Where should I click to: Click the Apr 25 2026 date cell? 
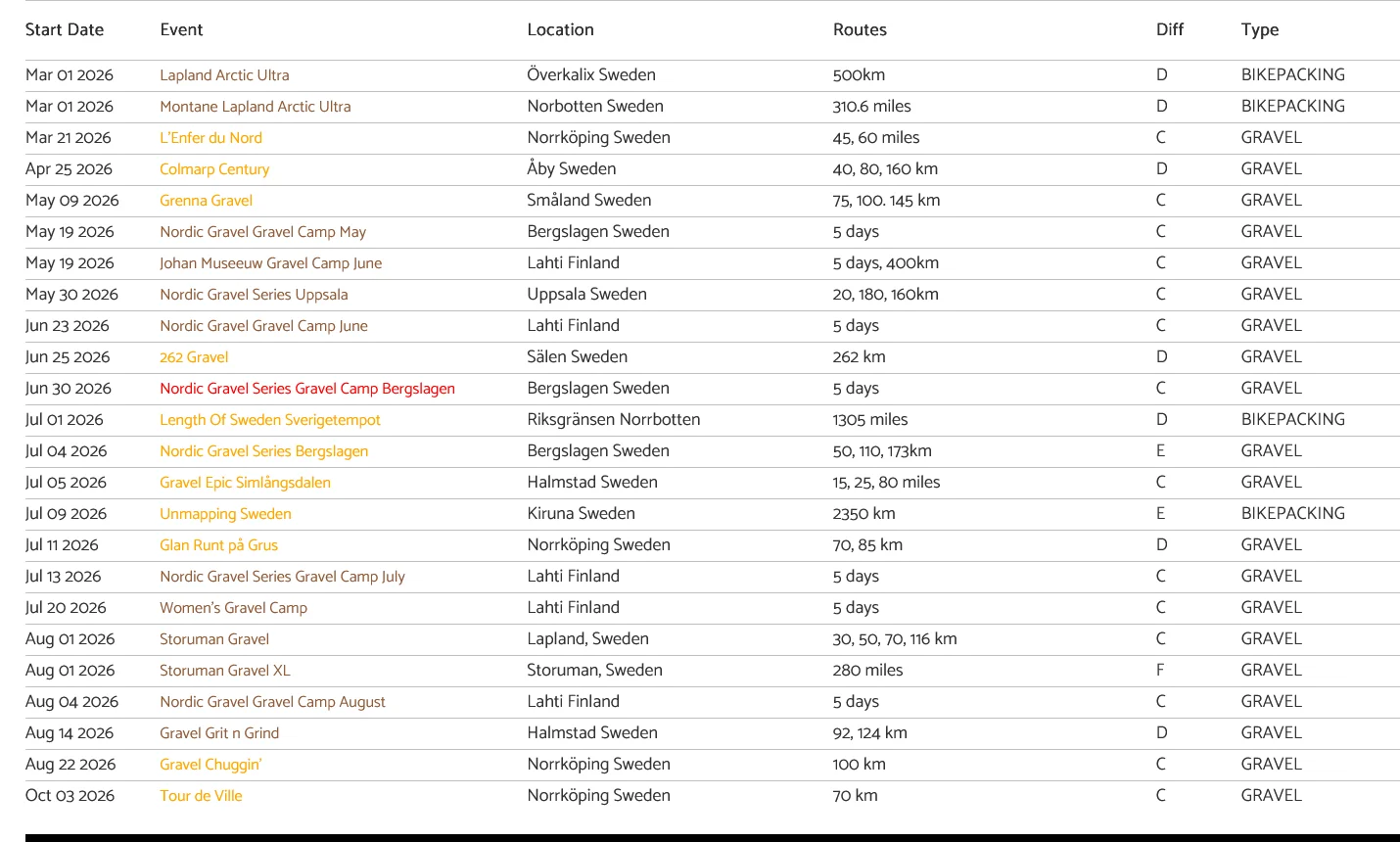[69, 169]
